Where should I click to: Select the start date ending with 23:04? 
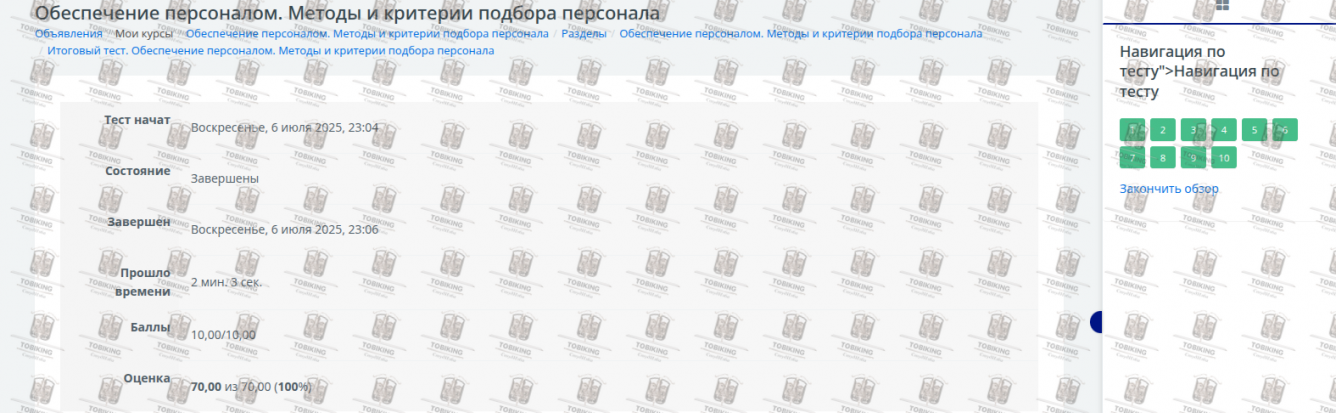[x=285, y=128]
